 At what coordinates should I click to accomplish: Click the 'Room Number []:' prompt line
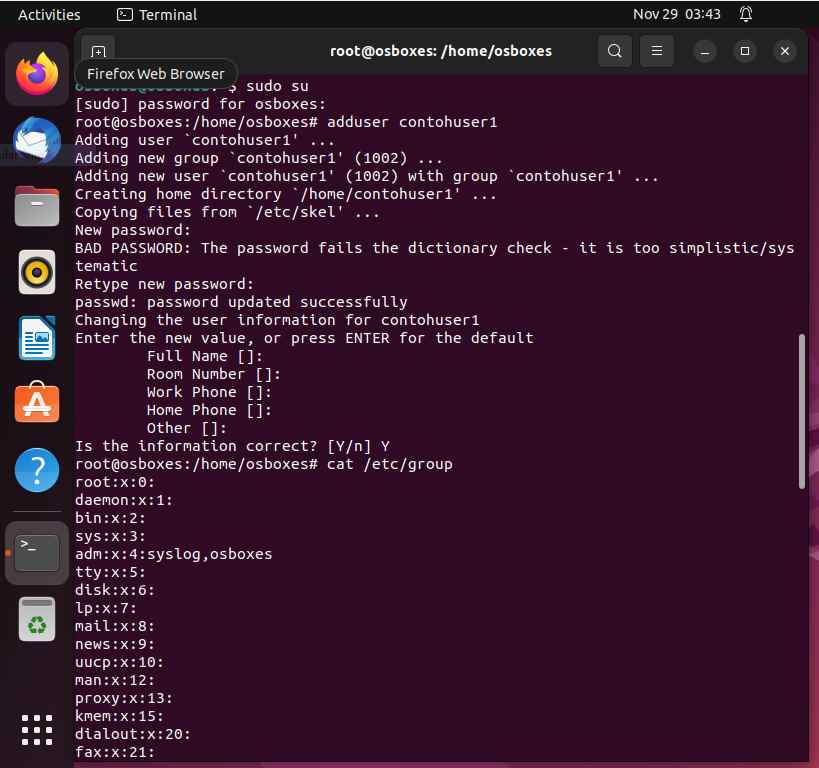point(214,374)
